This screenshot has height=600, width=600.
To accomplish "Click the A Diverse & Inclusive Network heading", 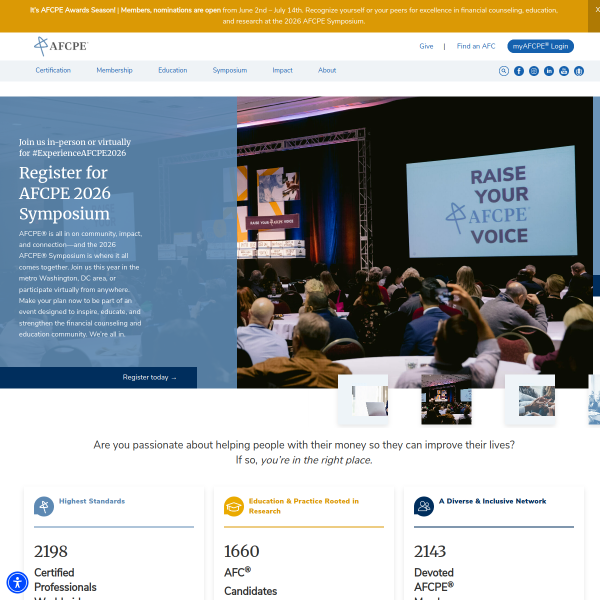I will [492, 501].
